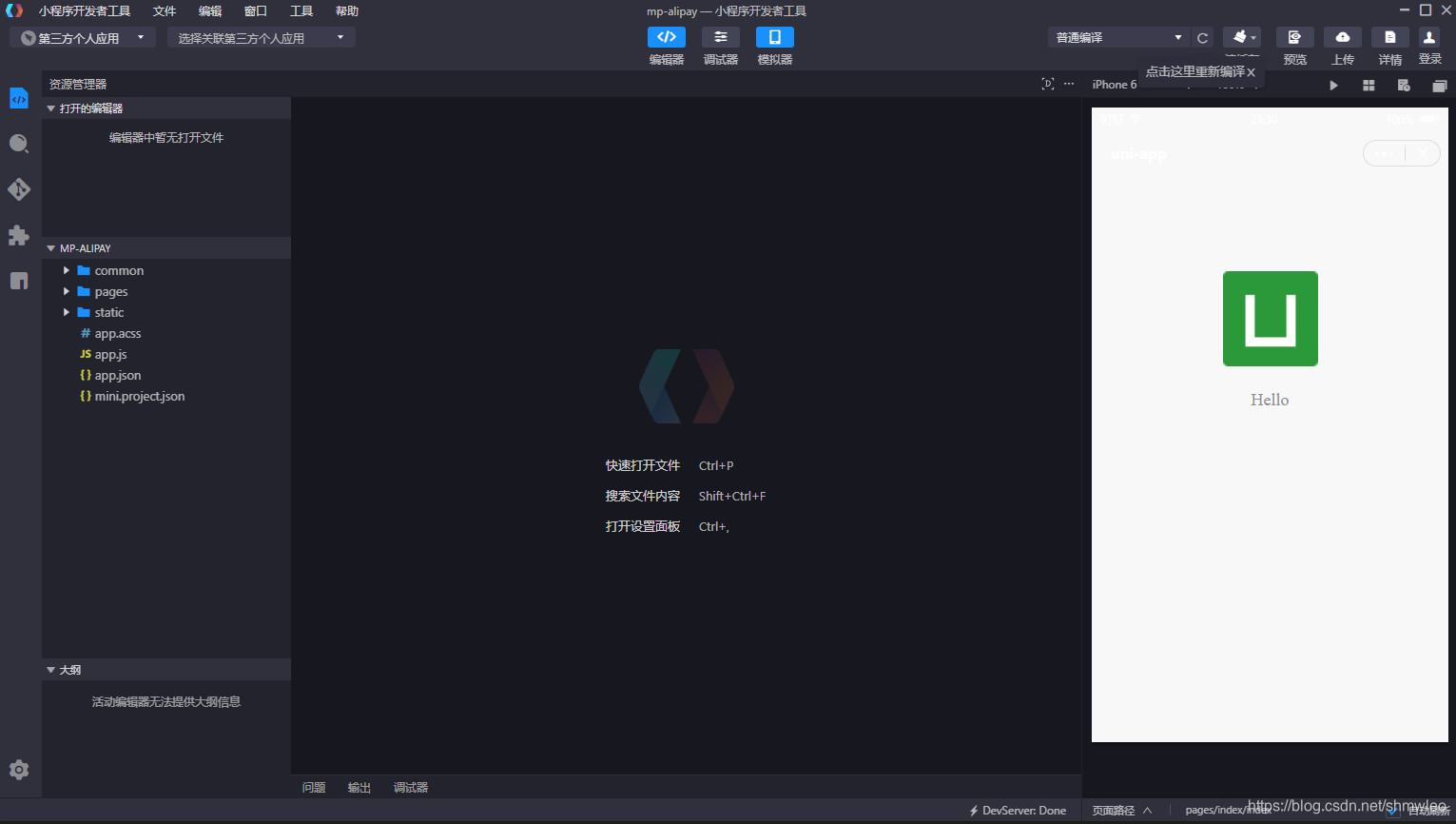Open the 详情 details icon
This screenshot has width=1456, height=824.
[1390, 37]
